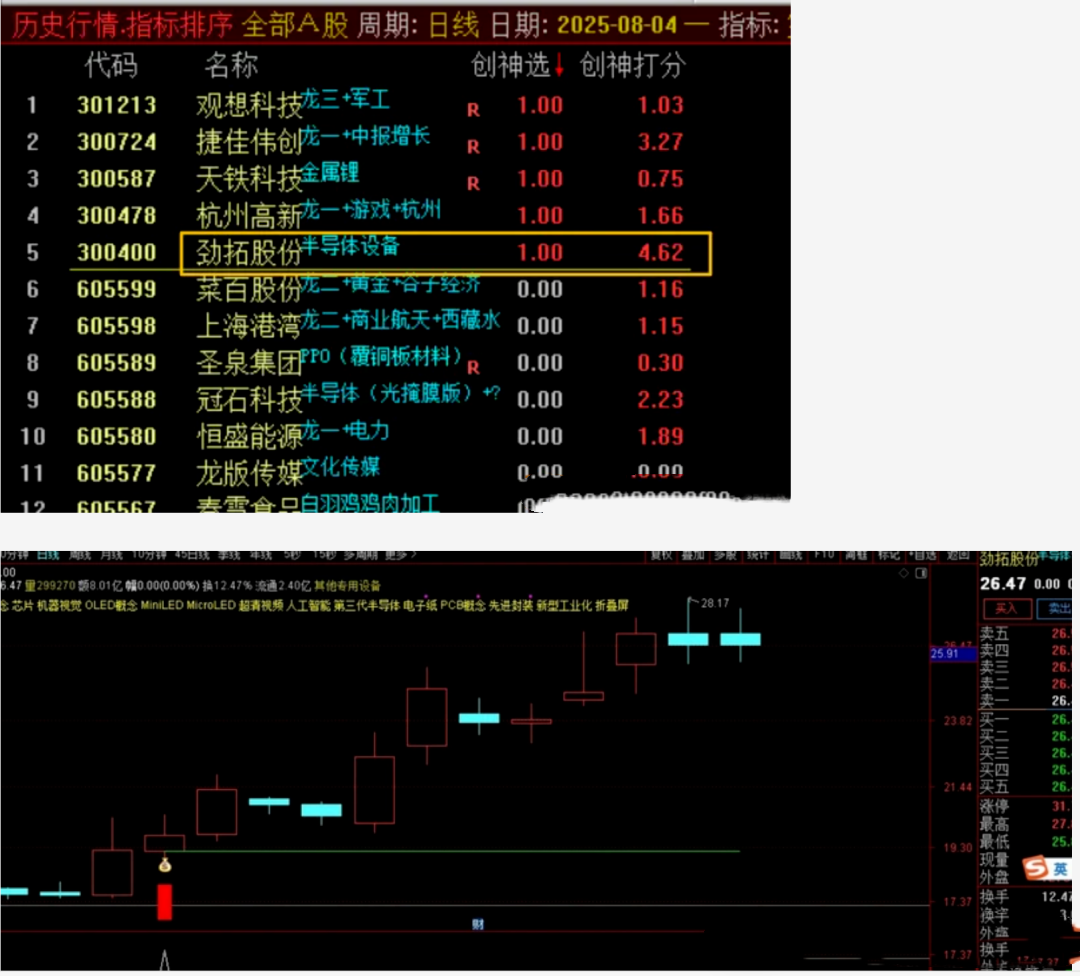The width and height of the screenshot is (1080, 976).
Task: Click the diamond icon above the chart
Action: point(905,573)
